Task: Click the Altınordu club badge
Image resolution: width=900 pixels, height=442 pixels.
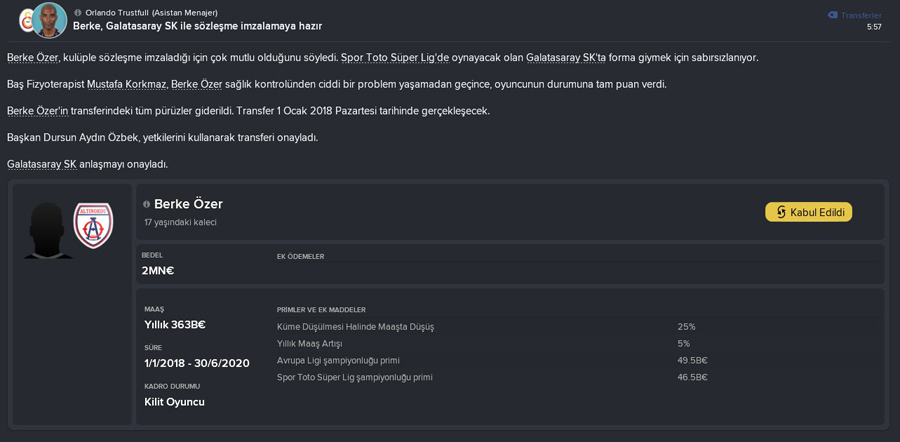Action: pos(94,226)
